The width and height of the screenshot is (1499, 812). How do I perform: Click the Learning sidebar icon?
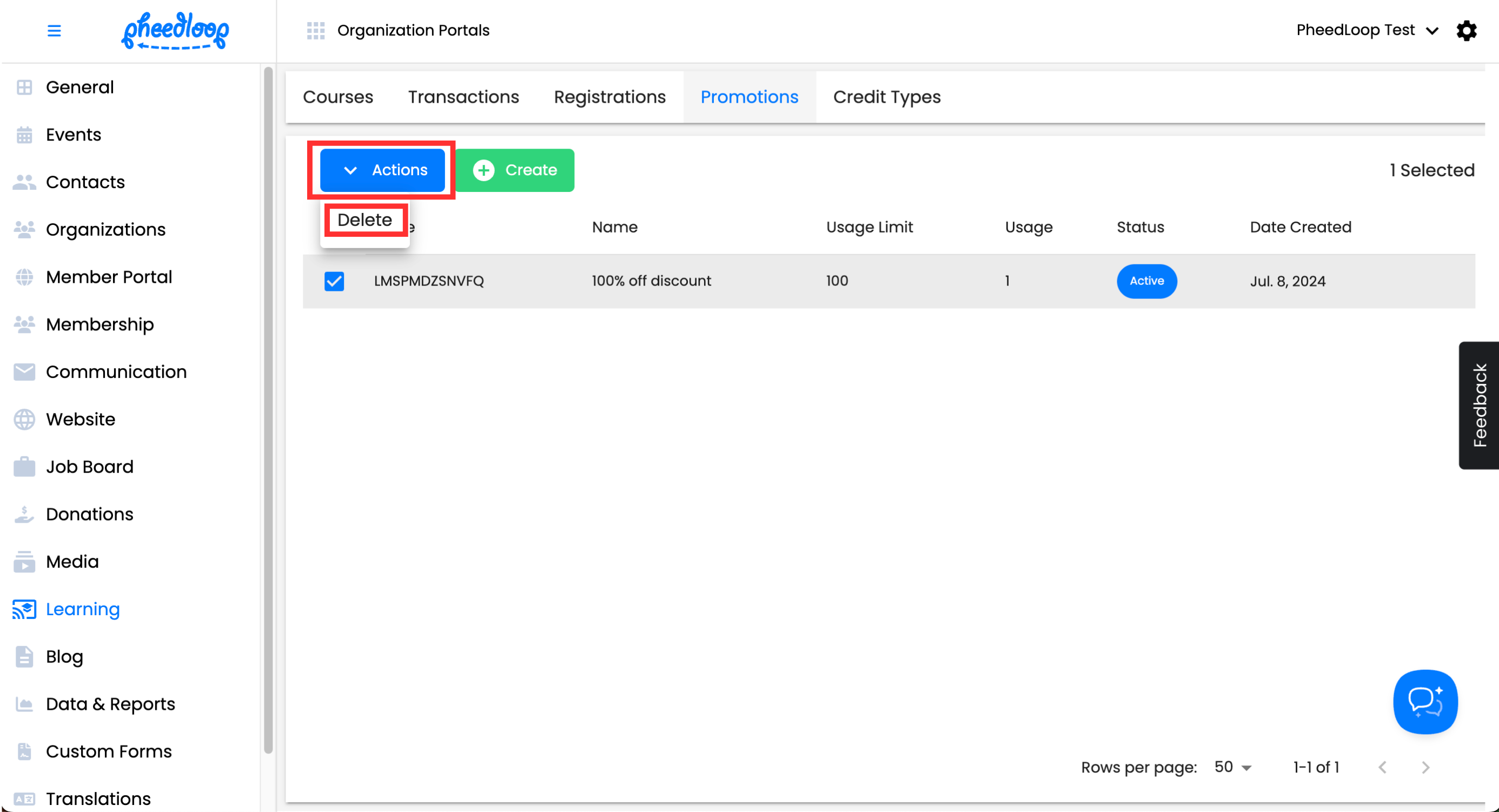[x=24, y=609]
